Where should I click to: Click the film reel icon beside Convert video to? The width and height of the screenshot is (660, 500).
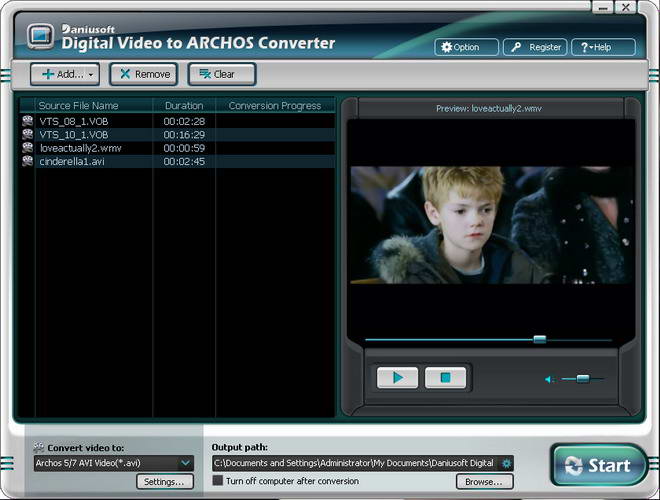39,447
